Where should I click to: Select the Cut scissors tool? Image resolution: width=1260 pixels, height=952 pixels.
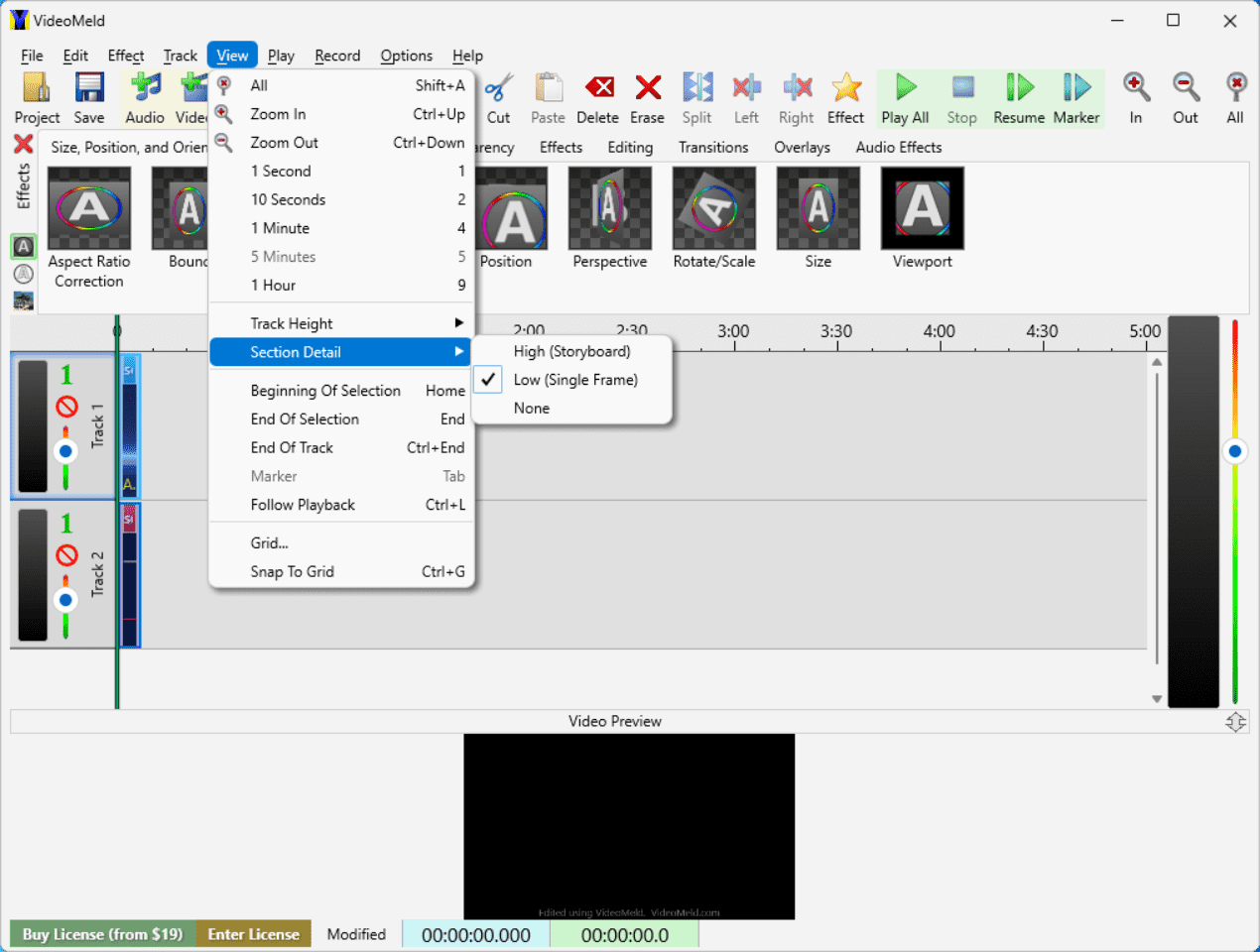coord(498,98)
